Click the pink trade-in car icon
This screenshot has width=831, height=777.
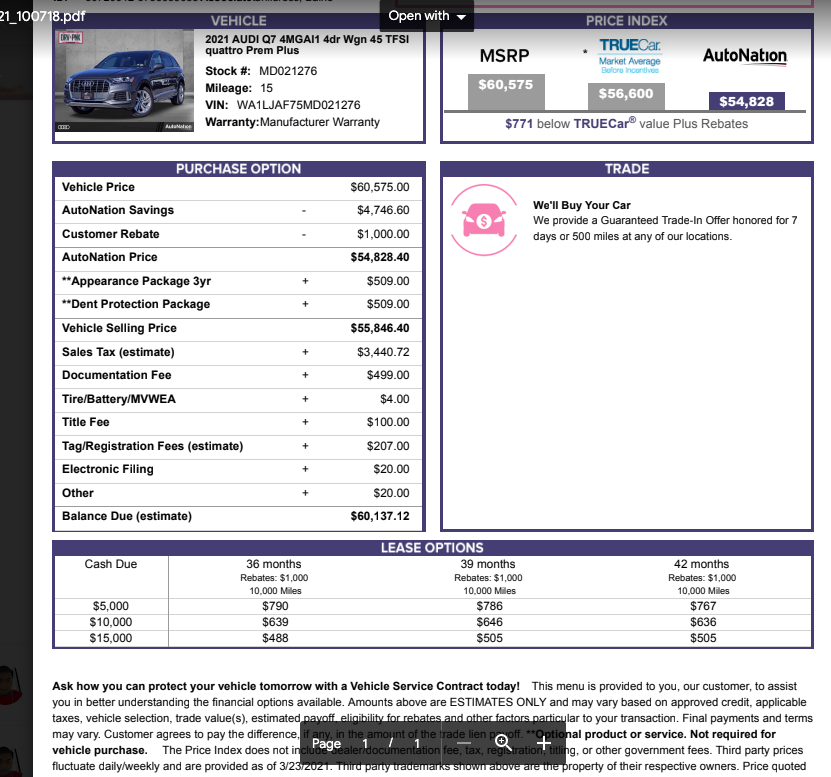483,219
